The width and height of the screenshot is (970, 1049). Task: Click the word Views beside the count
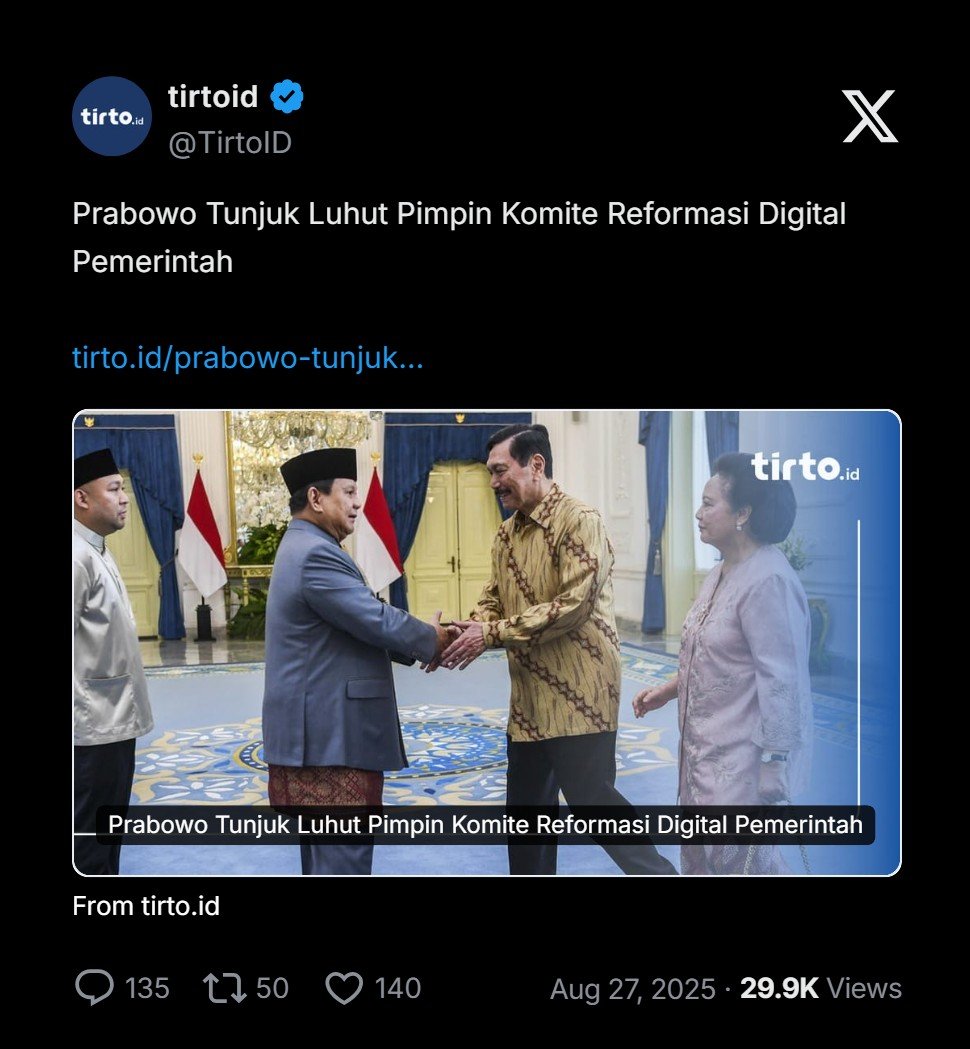(864, 988)
